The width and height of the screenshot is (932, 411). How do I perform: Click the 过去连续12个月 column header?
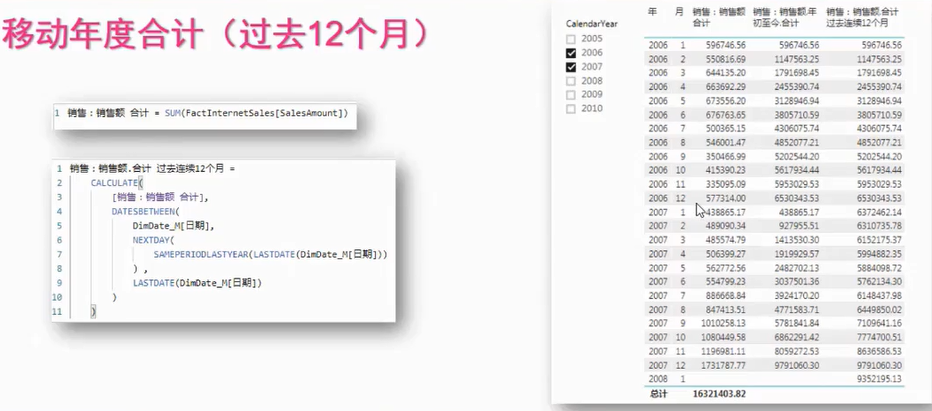(x=862, y=17)
